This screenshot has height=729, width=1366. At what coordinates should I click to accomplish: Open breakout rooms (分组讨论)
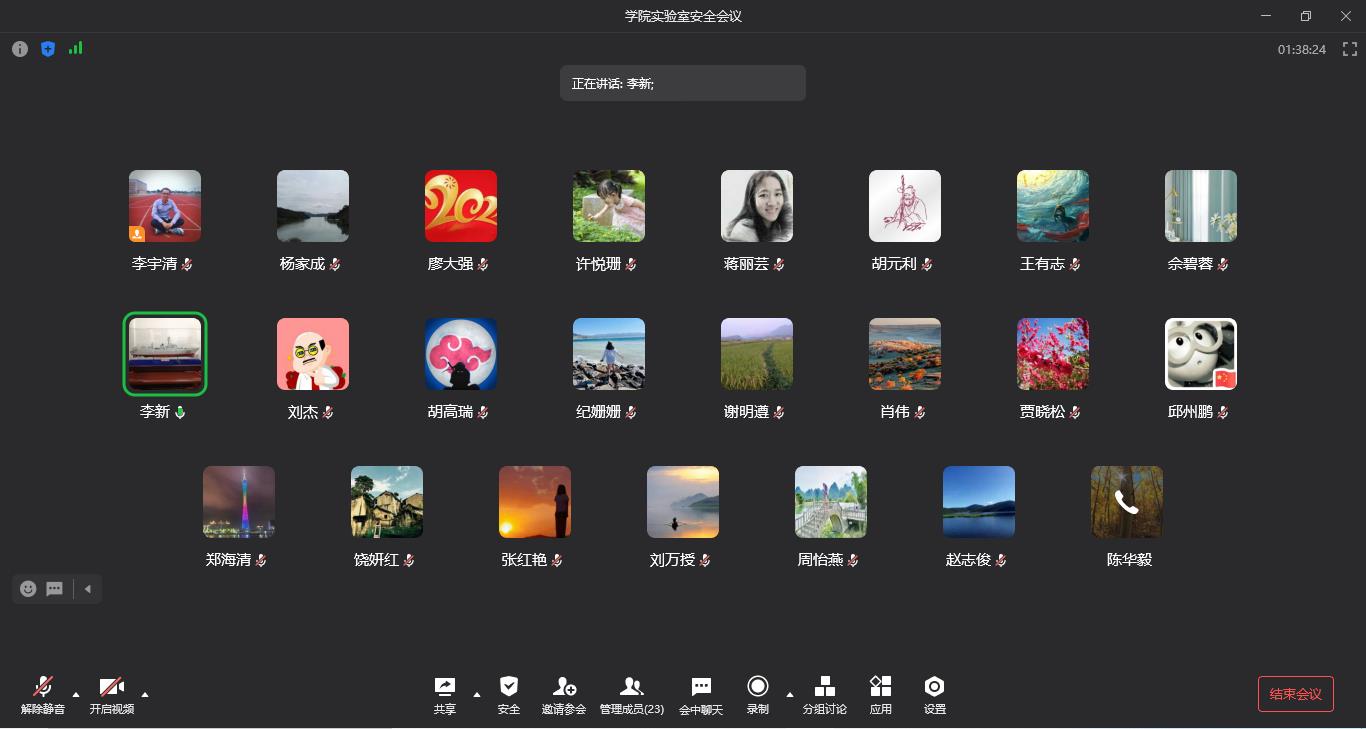pyautogui.click(x=825, y=695)
